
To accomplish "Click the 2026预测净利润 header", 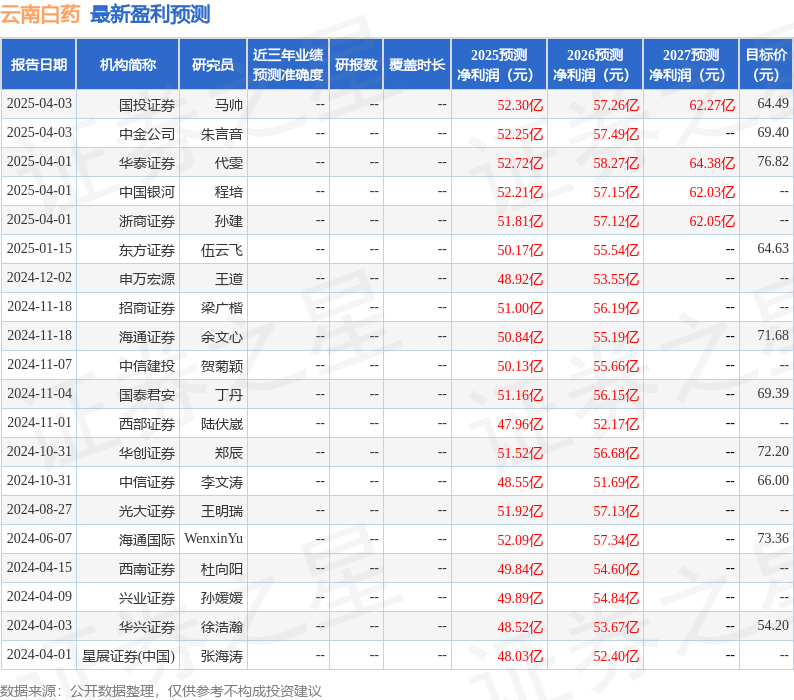I will click(595, 65).
